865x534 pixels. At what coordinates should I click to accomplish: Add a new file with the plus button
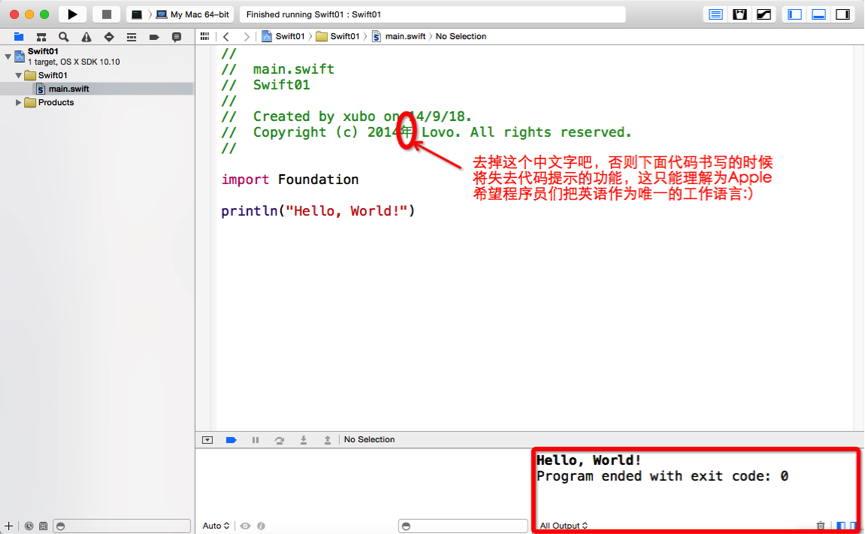click(8, 526)
